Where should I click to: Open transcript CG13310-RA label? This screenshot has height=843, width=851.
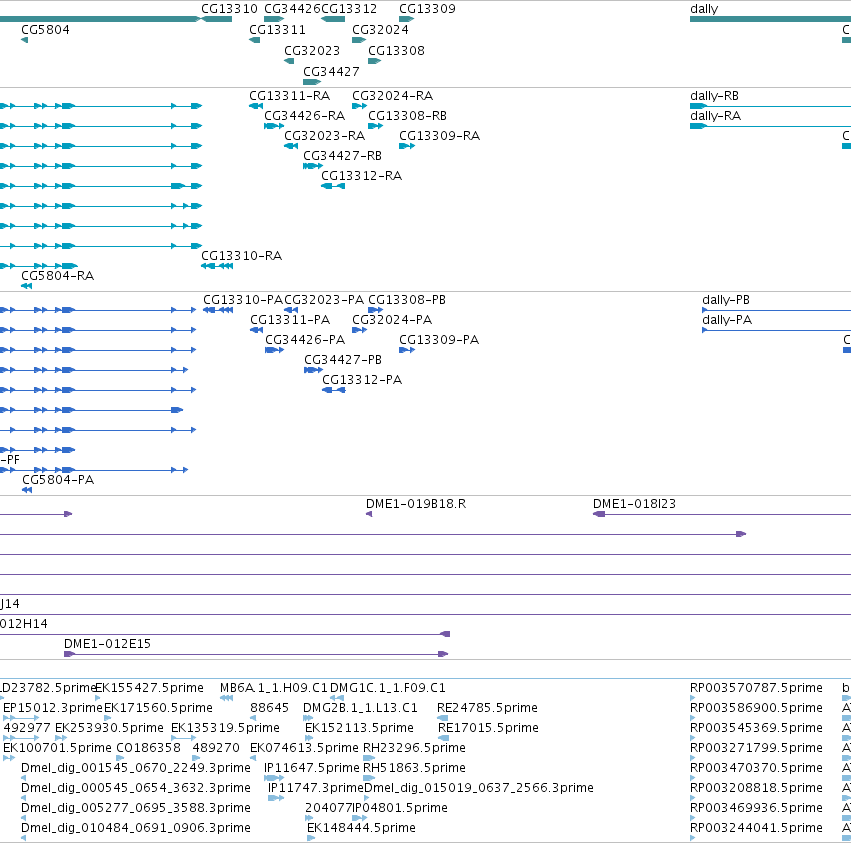click(x=242, y=256)
